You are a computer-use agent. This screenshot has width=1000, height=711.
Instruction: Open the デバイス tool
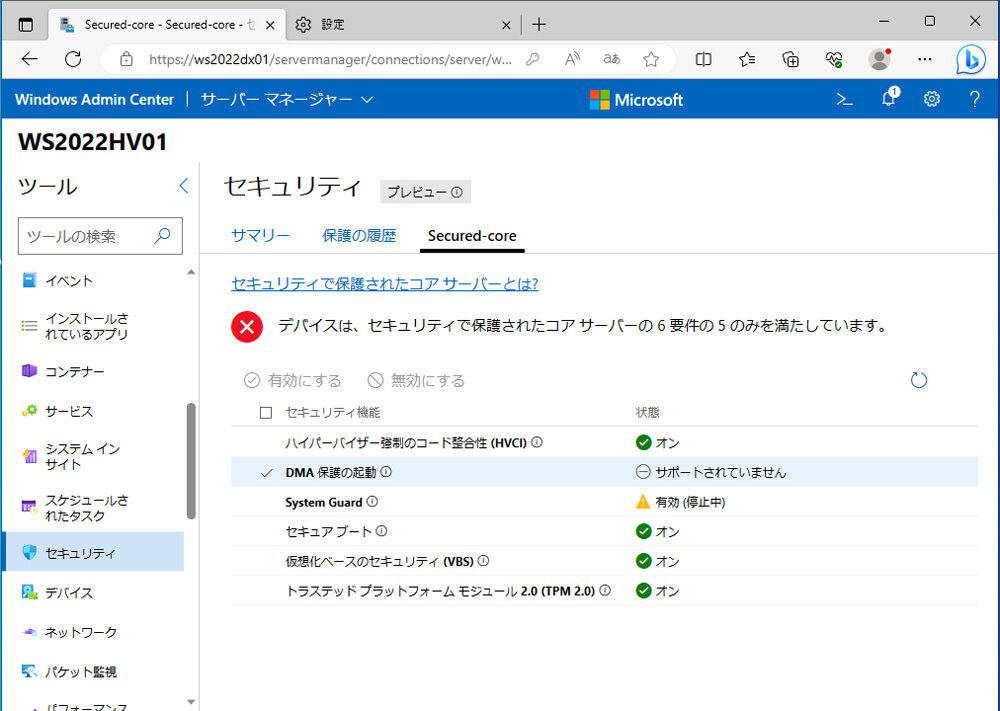[x=94, y=592]
